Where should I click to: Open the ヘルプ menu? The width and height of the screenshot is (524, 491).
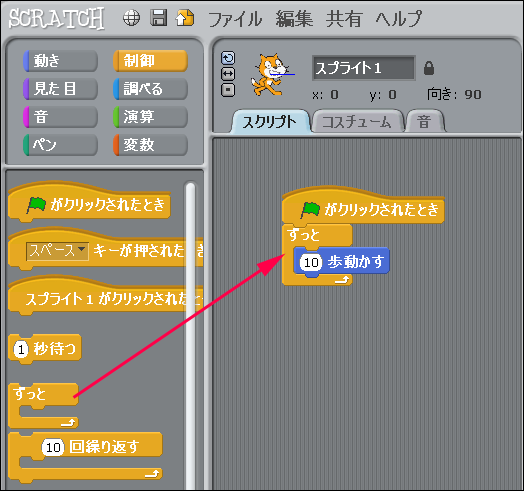point(398,18)
